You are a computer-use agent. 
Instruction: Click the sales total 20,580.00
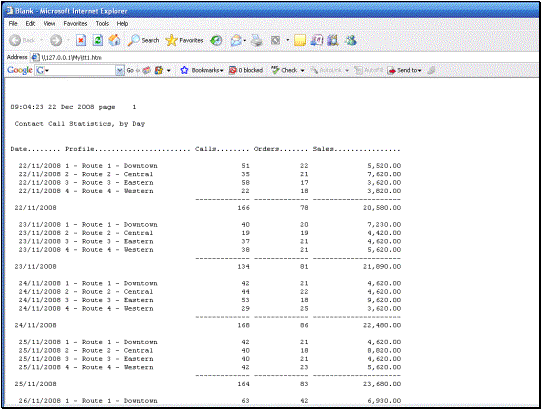tap(382, 208)
